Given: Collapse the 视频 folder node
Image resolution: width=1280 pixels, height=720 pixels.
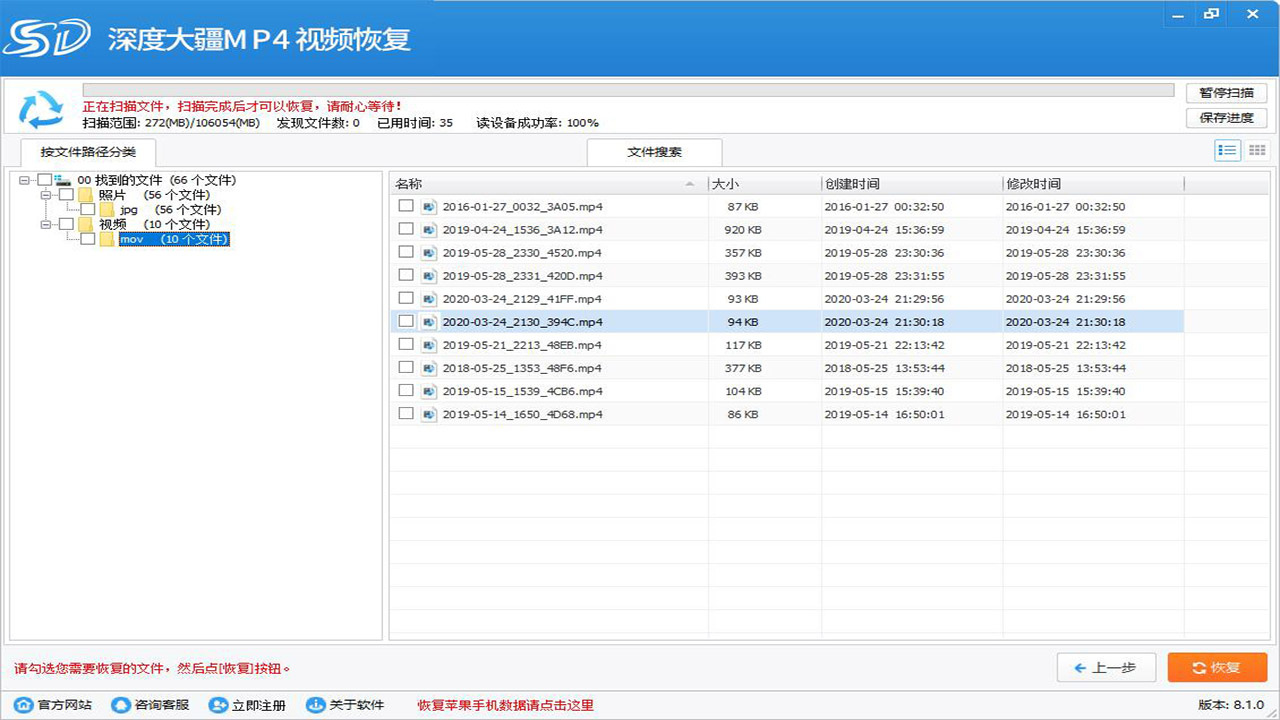Looking at the screenshot, I should coord(45,224).
